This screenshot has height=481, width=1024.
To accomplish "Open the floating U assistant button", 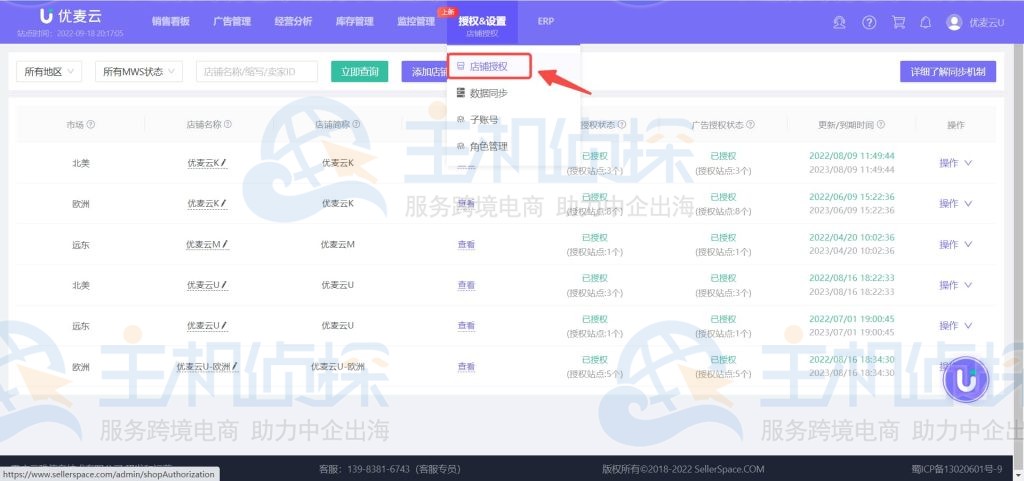I will point(966,380).
